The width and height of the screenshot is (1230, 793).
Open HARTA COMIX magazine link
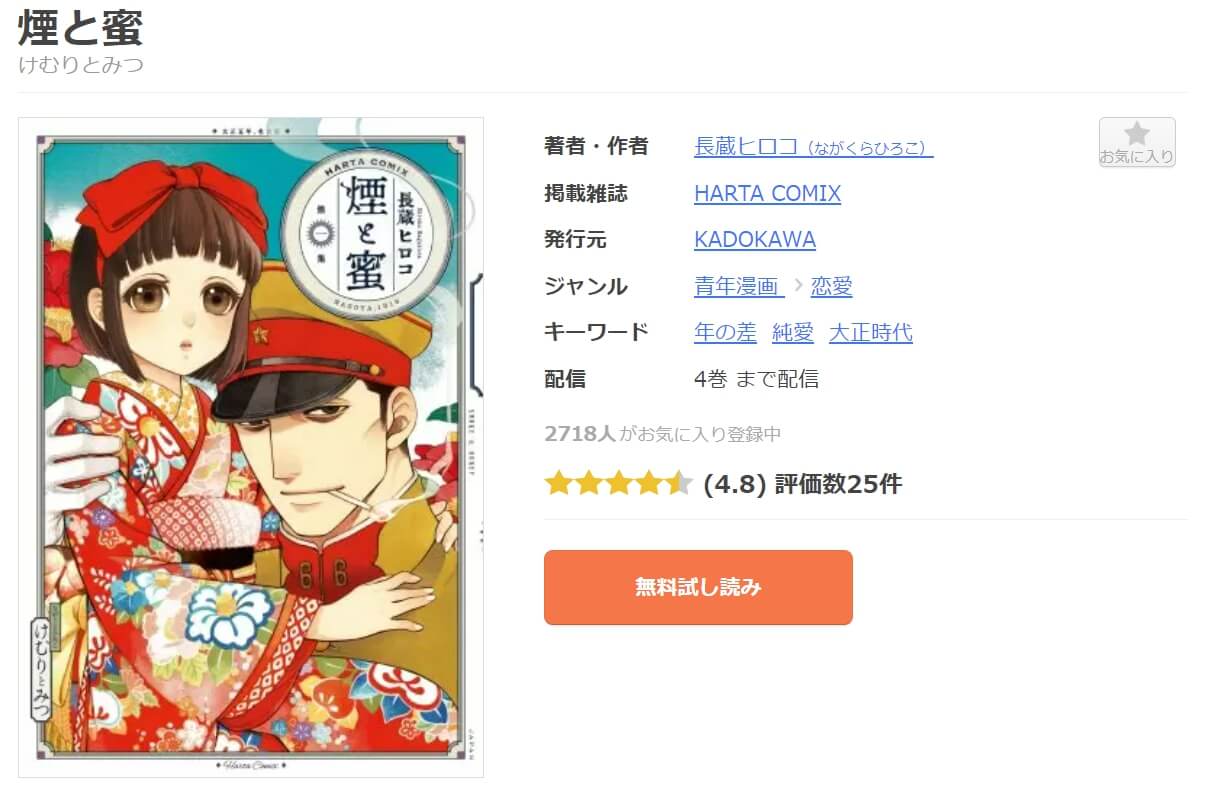(x=767, y=193)
